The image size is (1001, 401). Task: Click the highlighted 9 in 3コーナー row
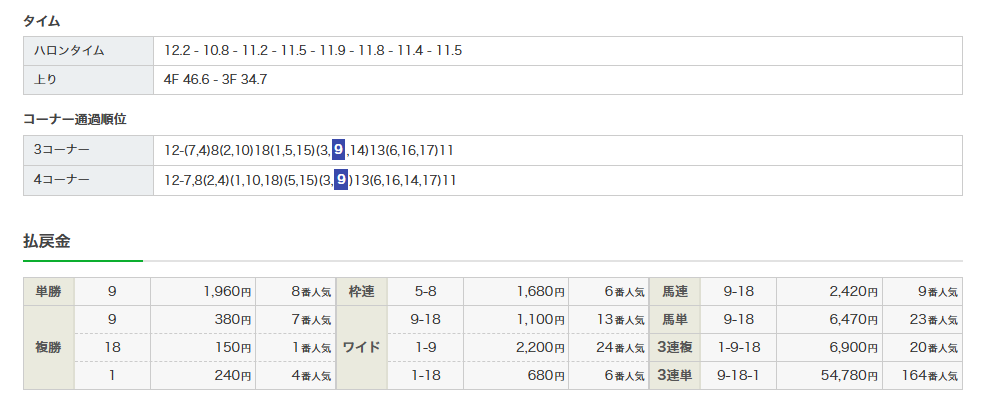pyautogui.click(x=340, y=150)
